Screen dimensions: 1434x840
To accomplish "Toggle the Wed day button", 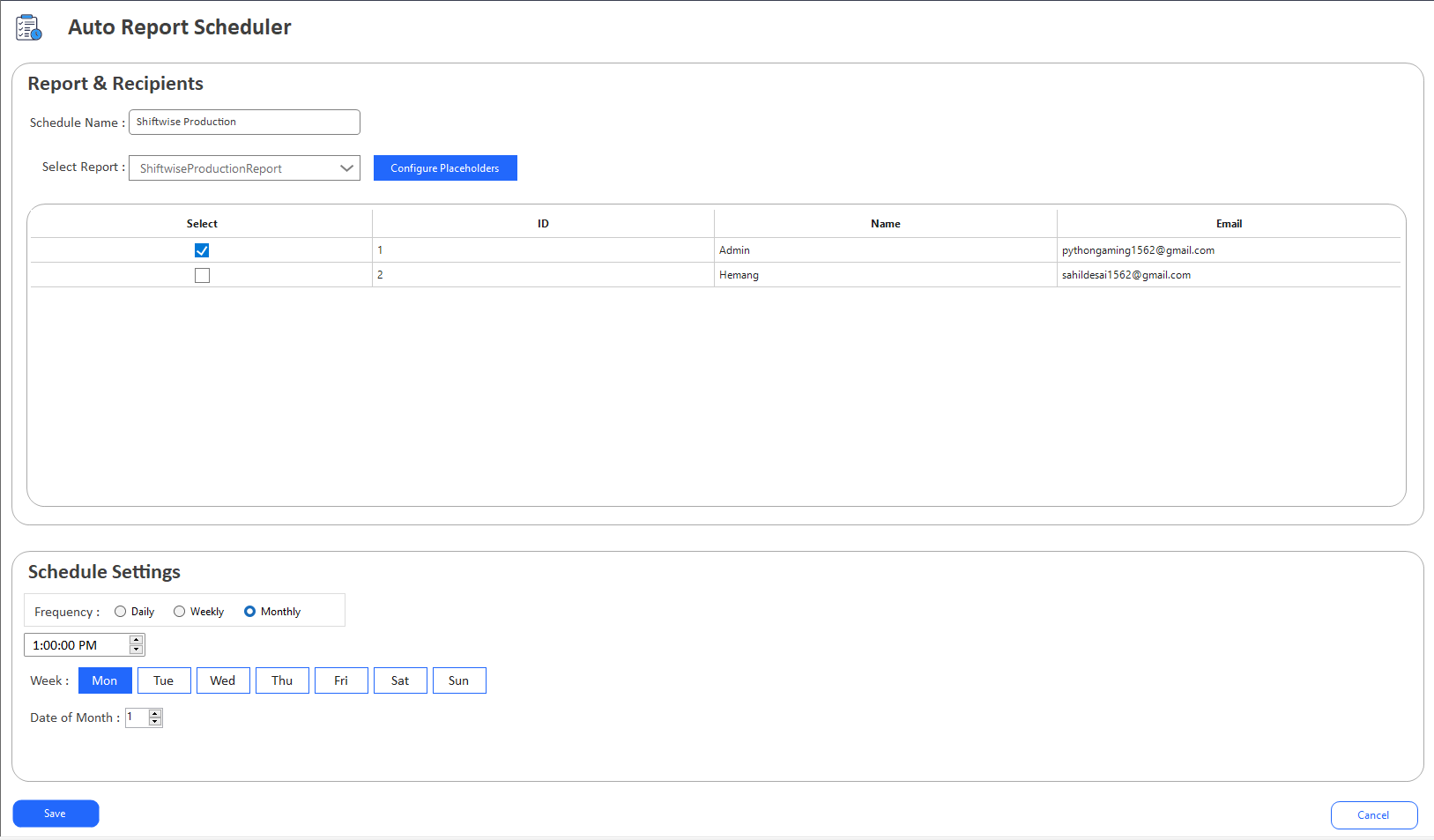I will [x=223, y=680].
